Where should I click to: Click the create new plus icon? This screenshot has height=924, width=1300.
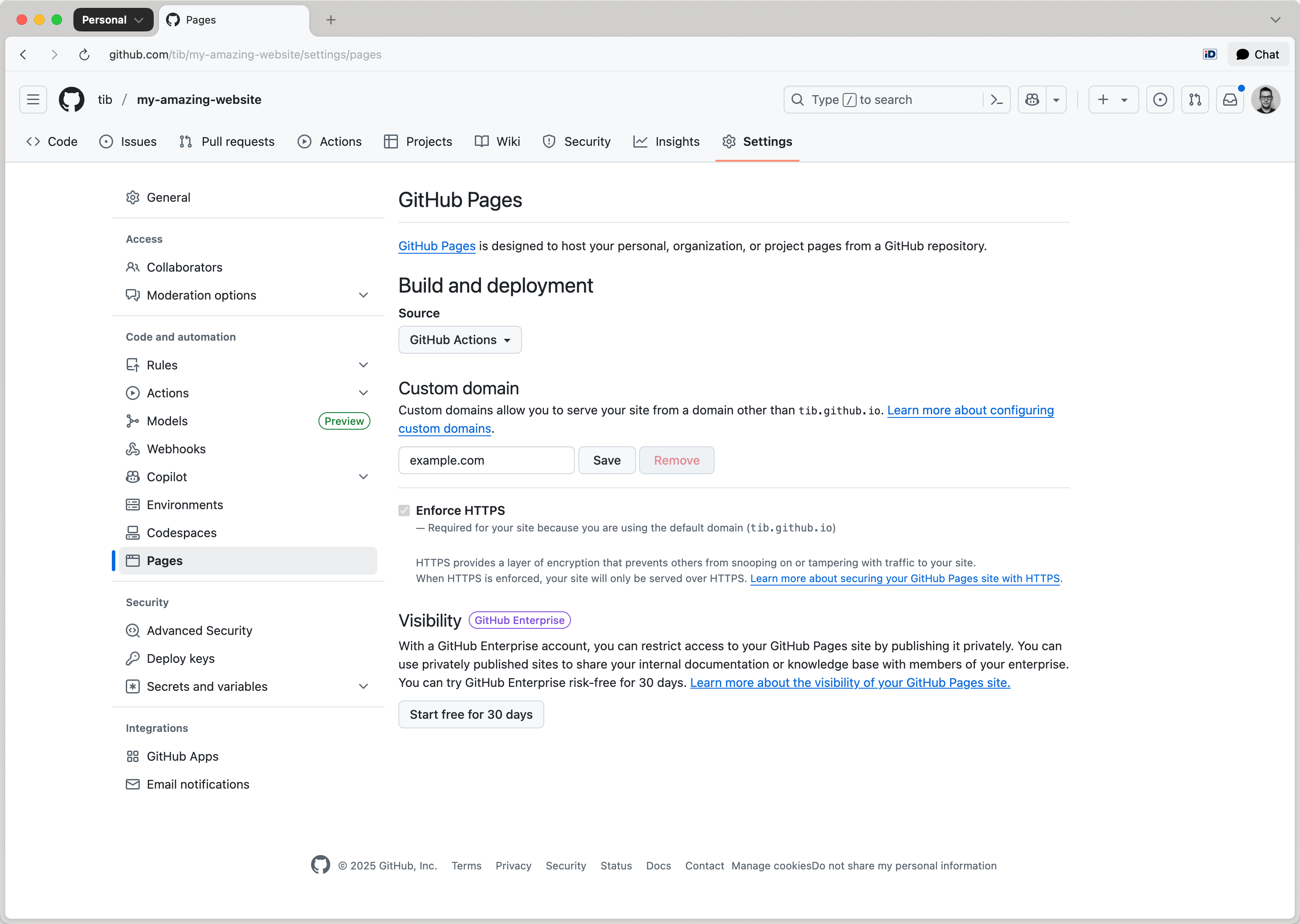coord(1102,100)
